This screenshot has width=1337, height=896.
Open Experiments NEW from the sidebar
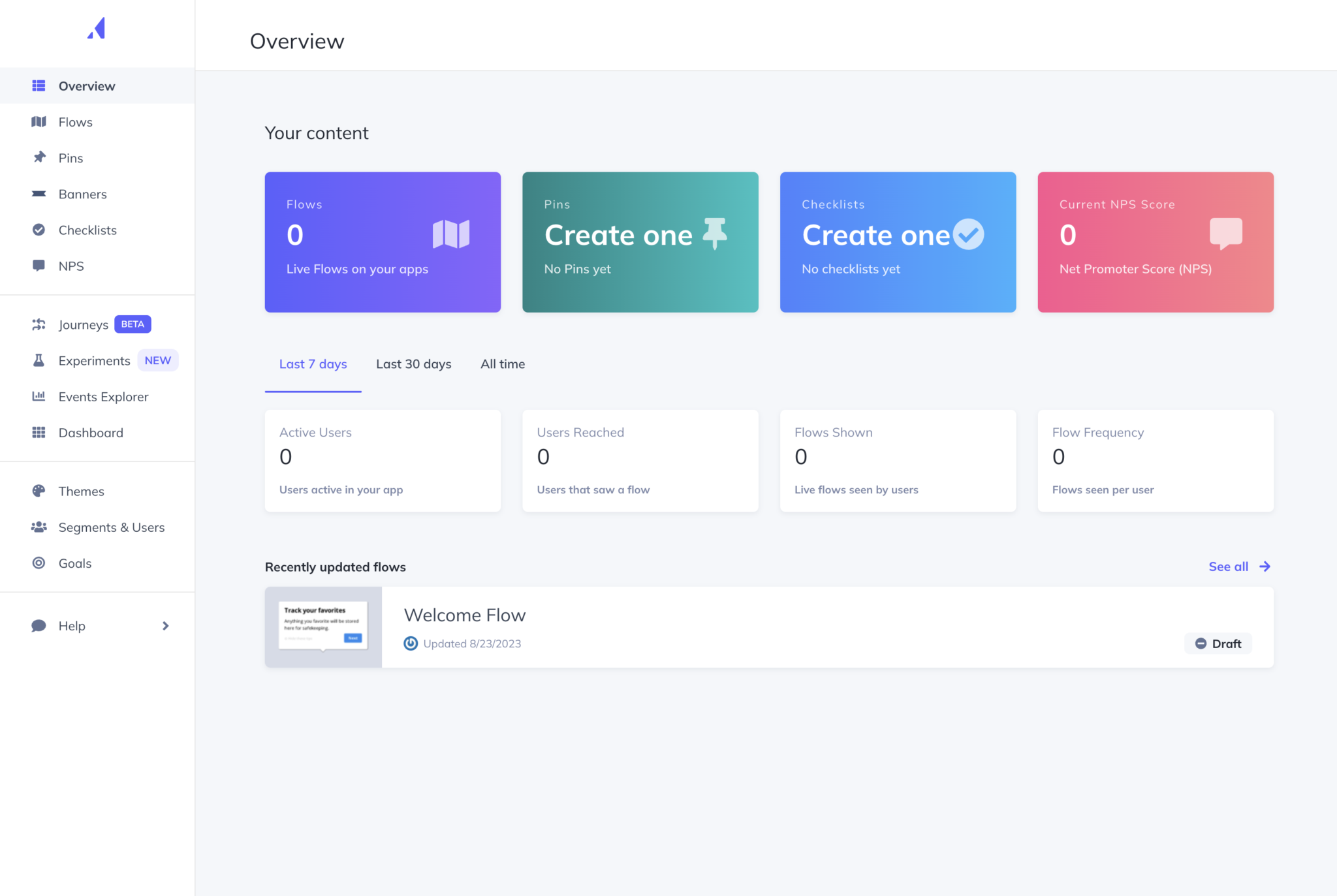click(94, 360)
